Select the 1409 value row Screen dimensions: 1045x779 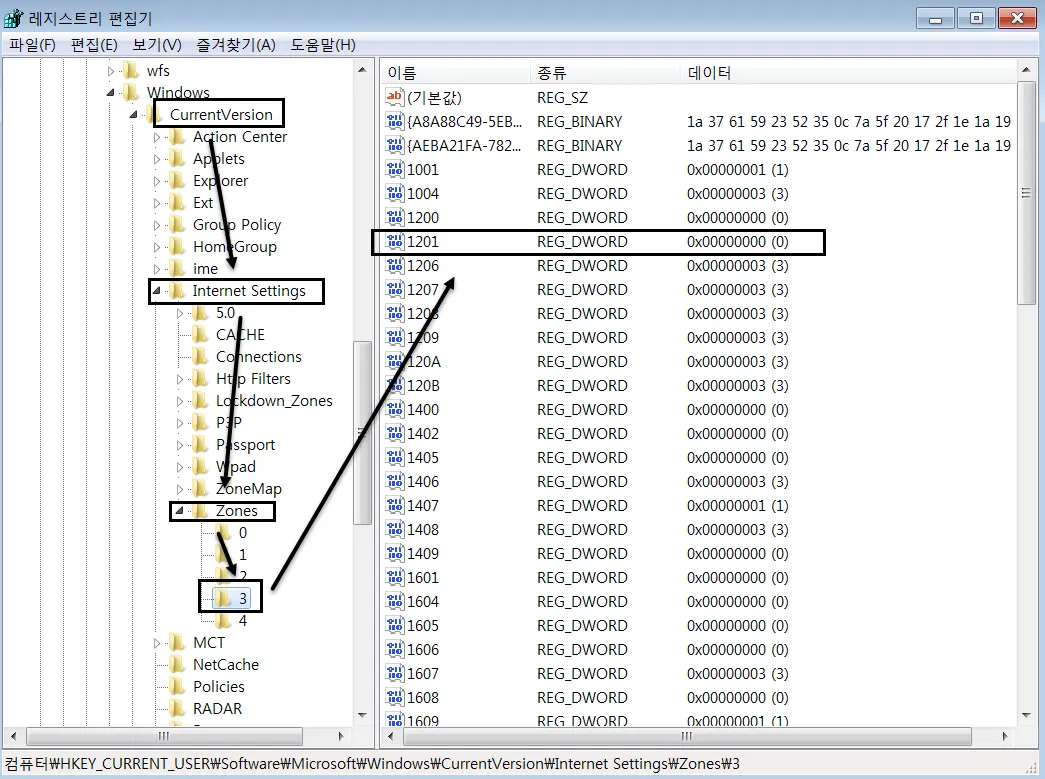coord(699,553)
